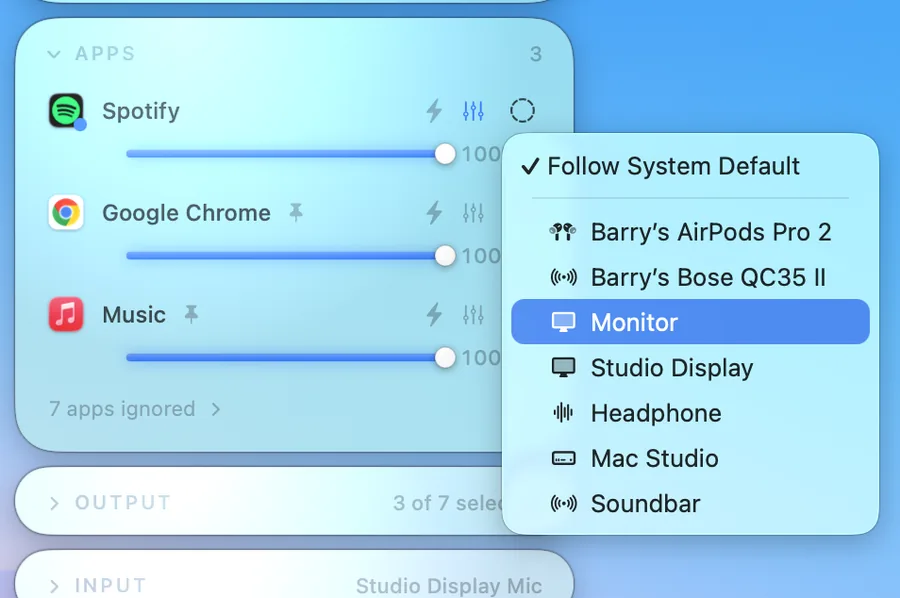Click the Music app icon

tap(67, 314)
